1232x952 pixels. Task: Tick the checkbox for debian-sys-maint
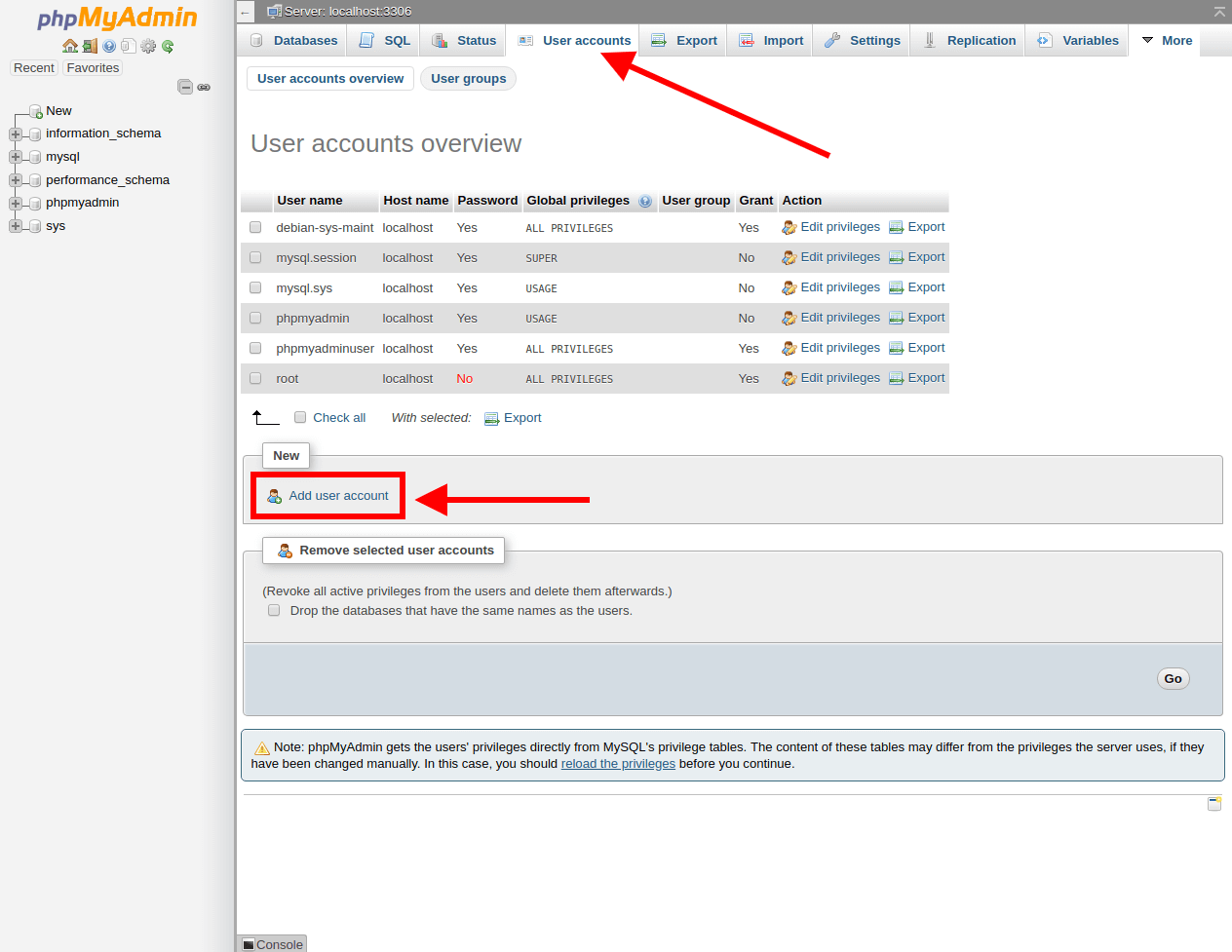(255, 227)
